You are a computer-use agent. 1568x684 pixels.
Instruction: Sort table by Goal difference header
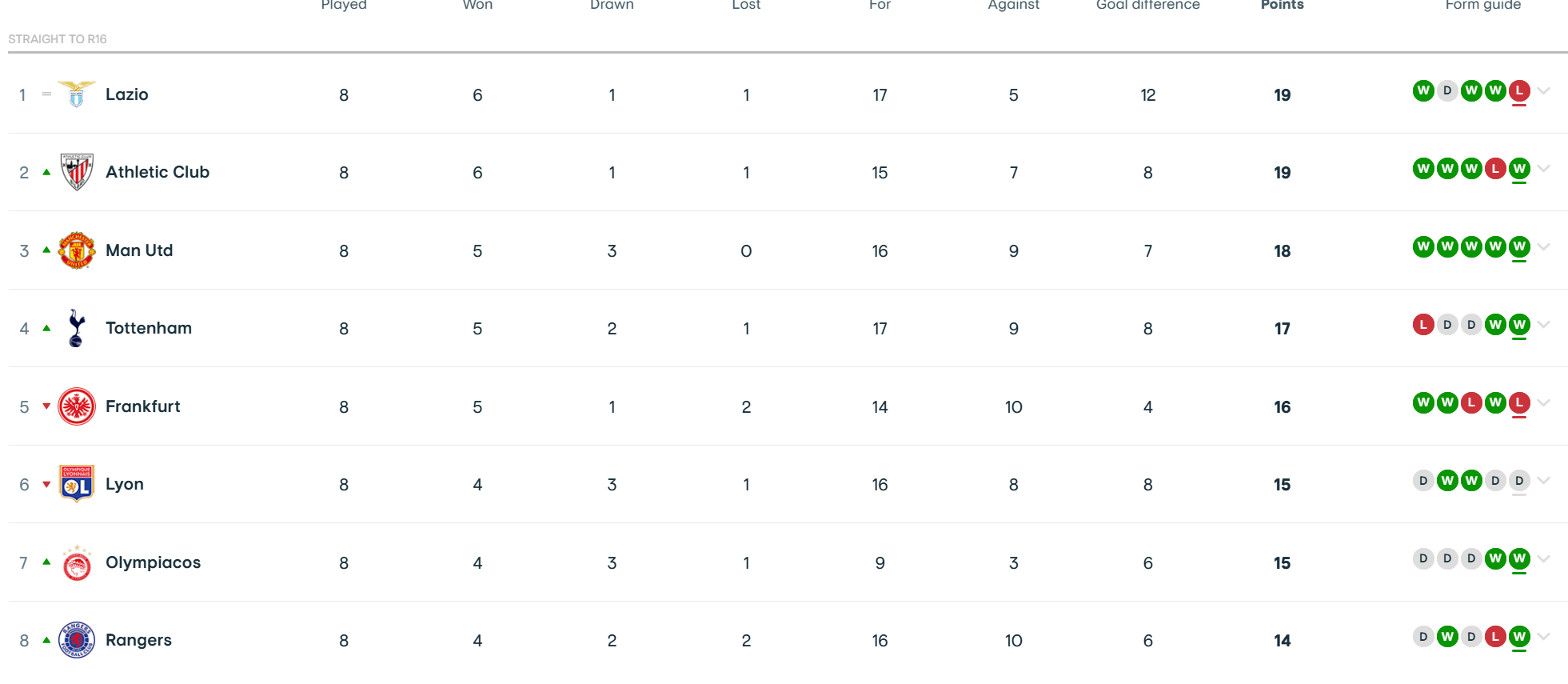pos(1147,5)
